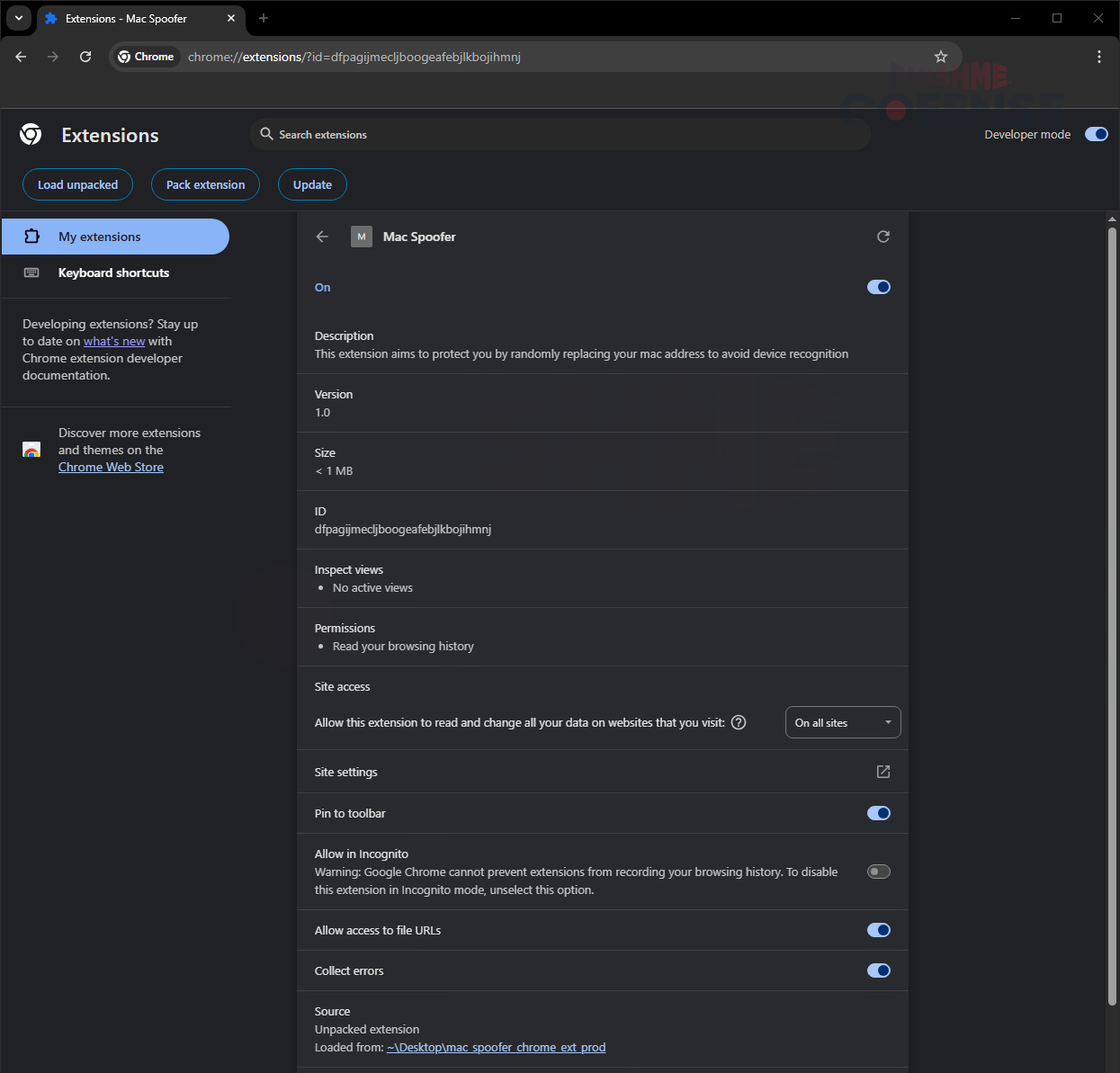Open Site settings external link icon
Viewport: 1120px width, 1073px height.
tap(883, 772)
